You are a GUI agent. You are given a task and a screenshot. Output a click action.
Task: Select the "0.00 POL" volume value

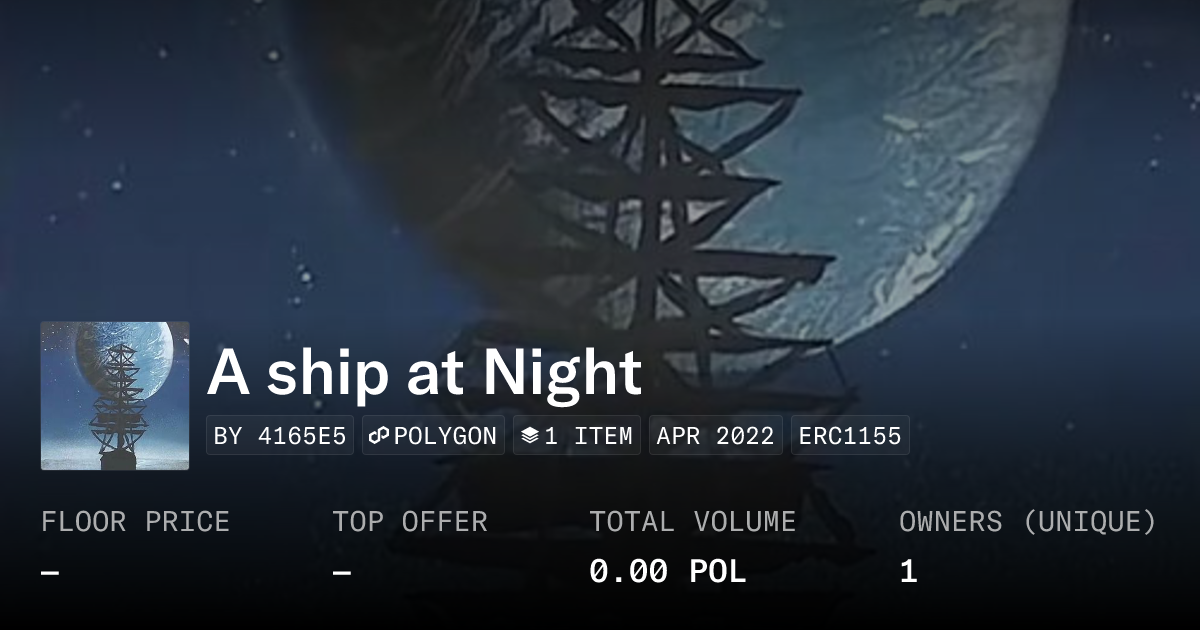[x=667, y=572]
